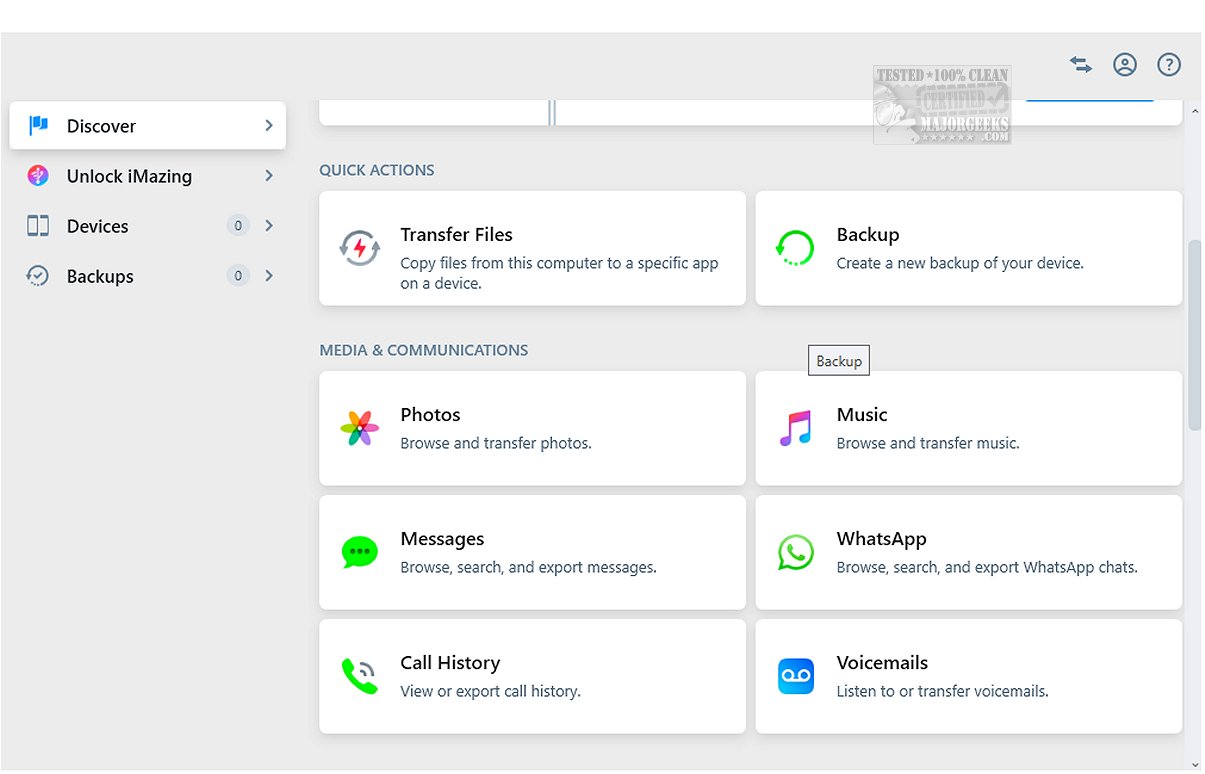Open the help question mark icon
The height and width of the screenshot is (774, 1205).
(x=1169, y=65)
